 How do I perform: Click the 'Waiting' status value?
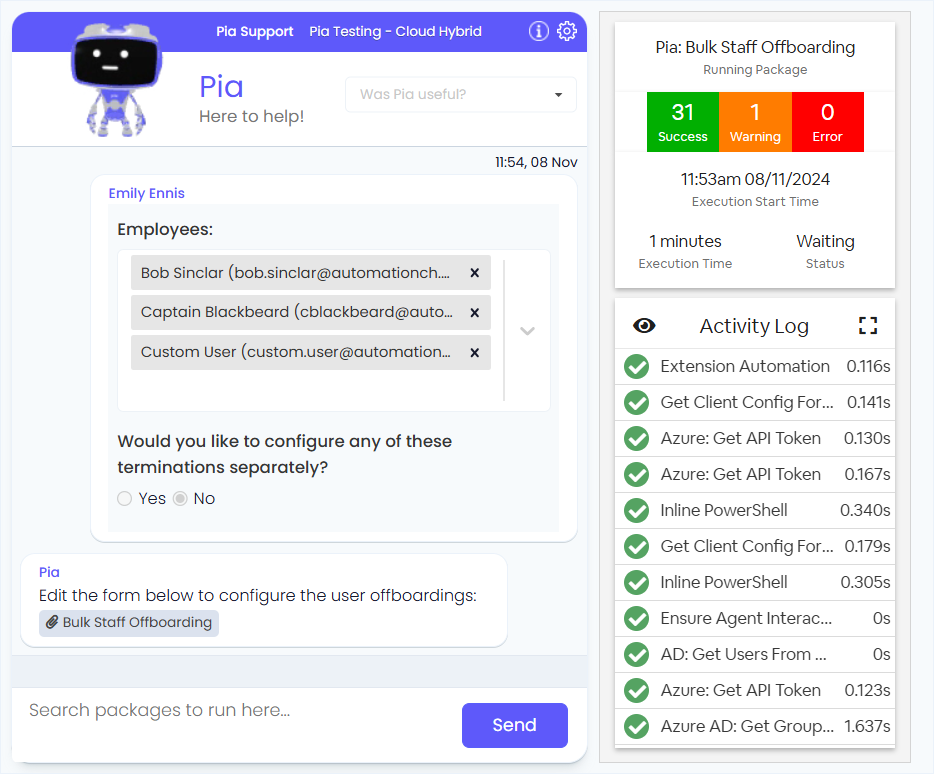[825, 241]
